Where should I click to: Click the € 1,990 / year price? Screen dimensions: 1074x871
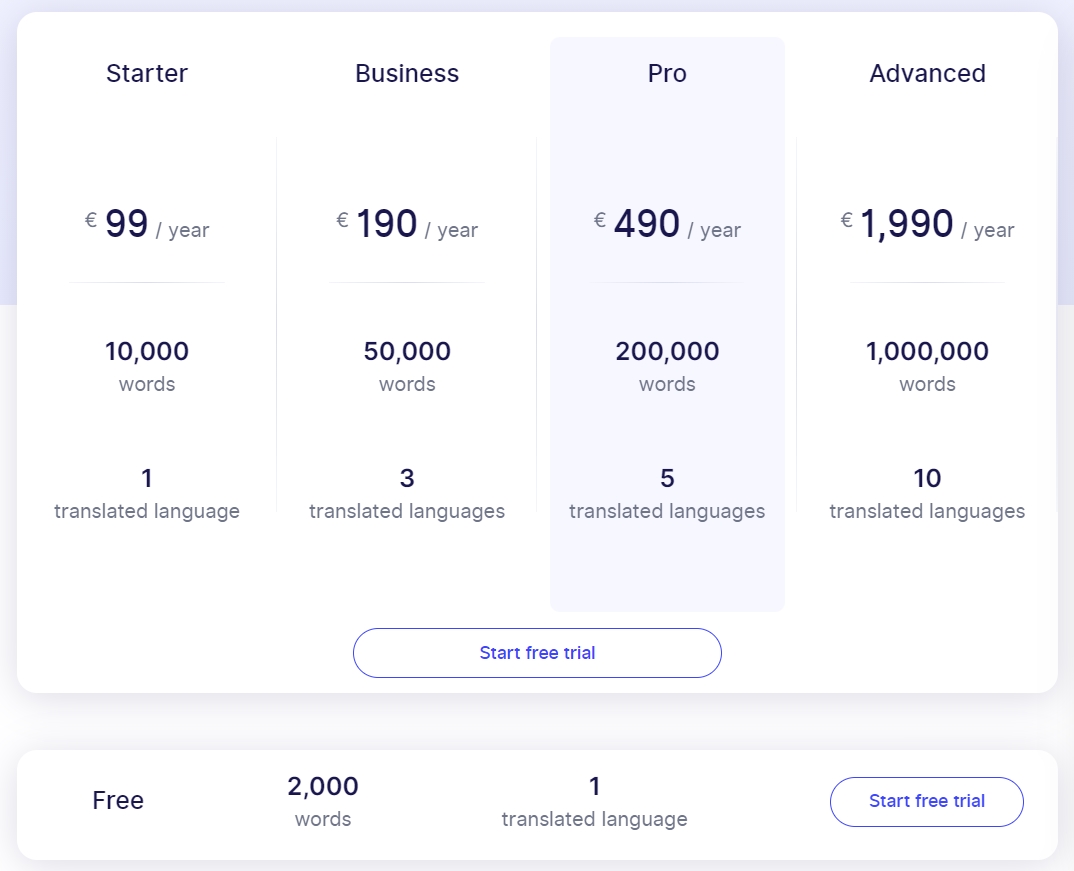pos(927,224)
